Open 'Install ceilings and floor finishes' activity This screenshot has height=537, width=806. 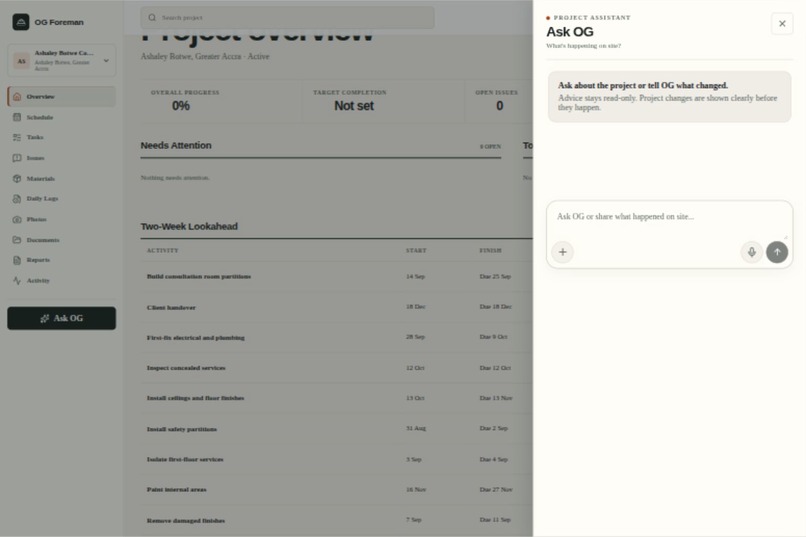pyautogui.click(x=195, y=398)
